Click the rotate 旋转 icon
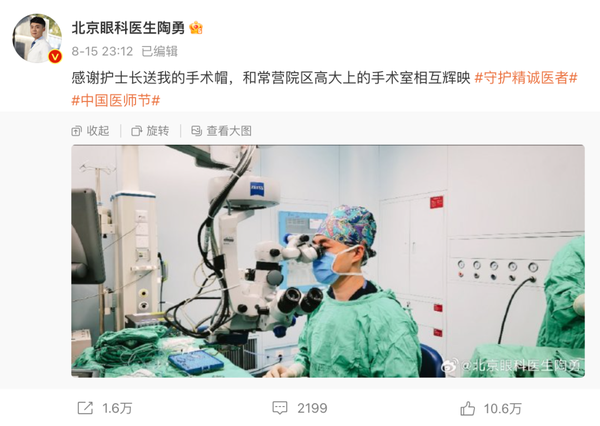600x426 pixels. click(137, 131)
